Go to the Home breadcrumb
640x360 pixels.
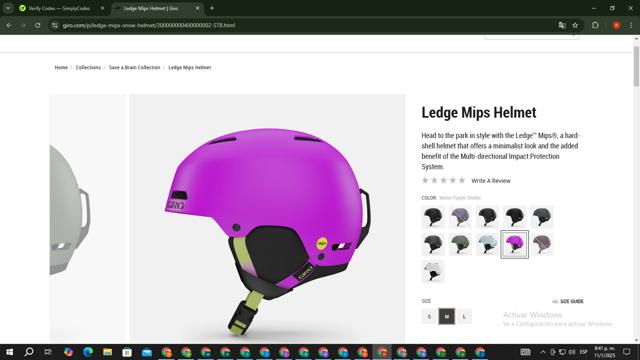[61, 67]
